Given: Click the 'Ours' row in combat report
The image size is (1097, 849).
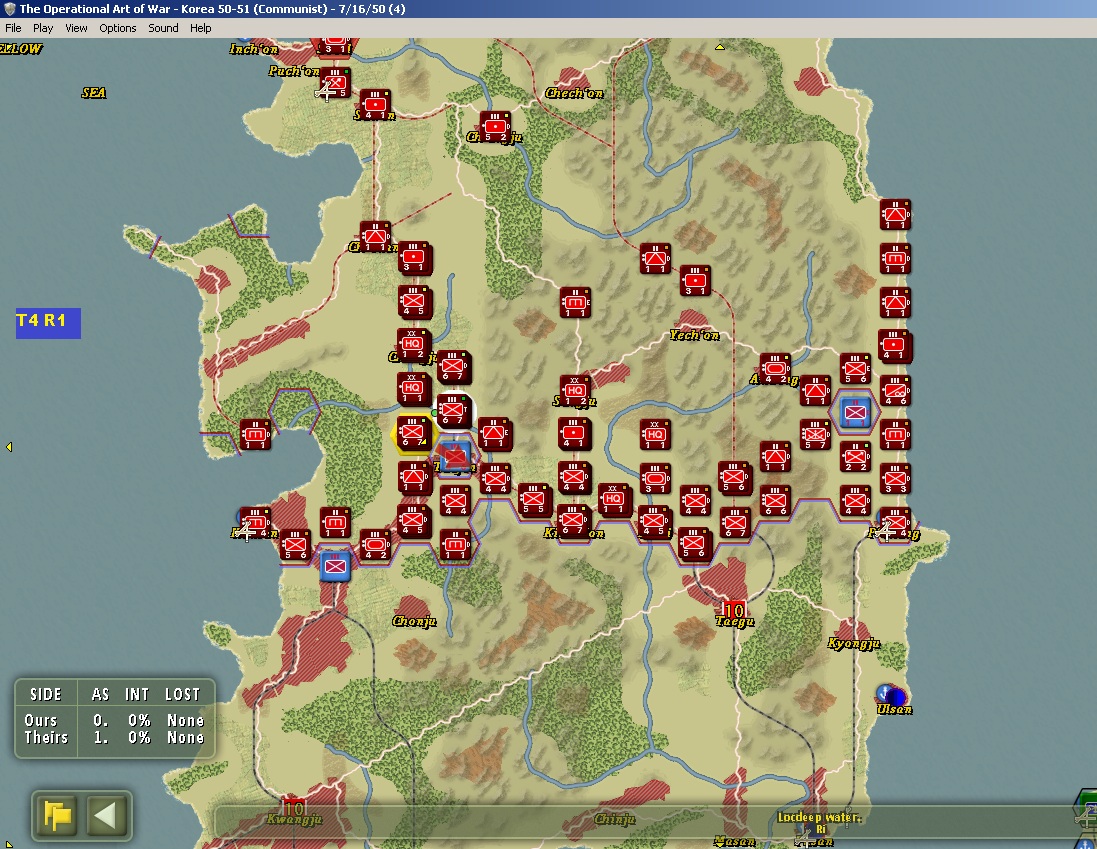Looking at the screenshot, I should tap(114, 720).
